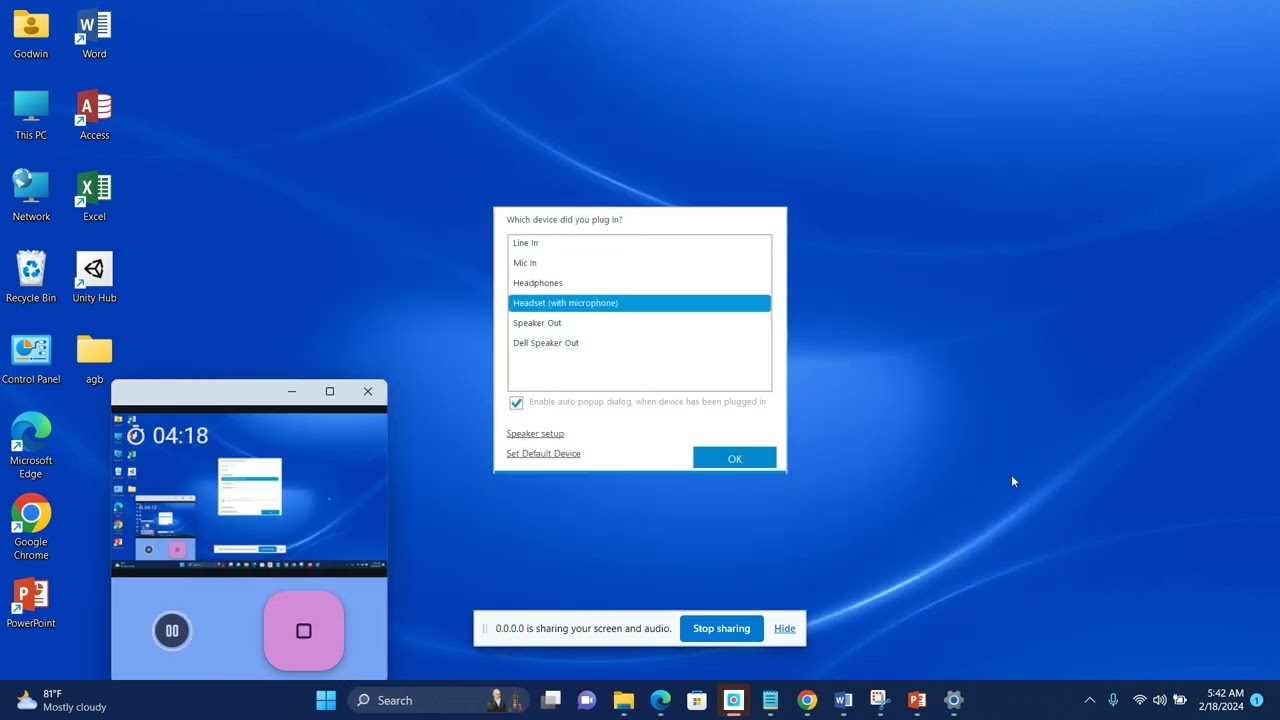This screenshot has height=720, width=1280.
Task: Stop the recording with the pink square button
Action: point(304,631)
